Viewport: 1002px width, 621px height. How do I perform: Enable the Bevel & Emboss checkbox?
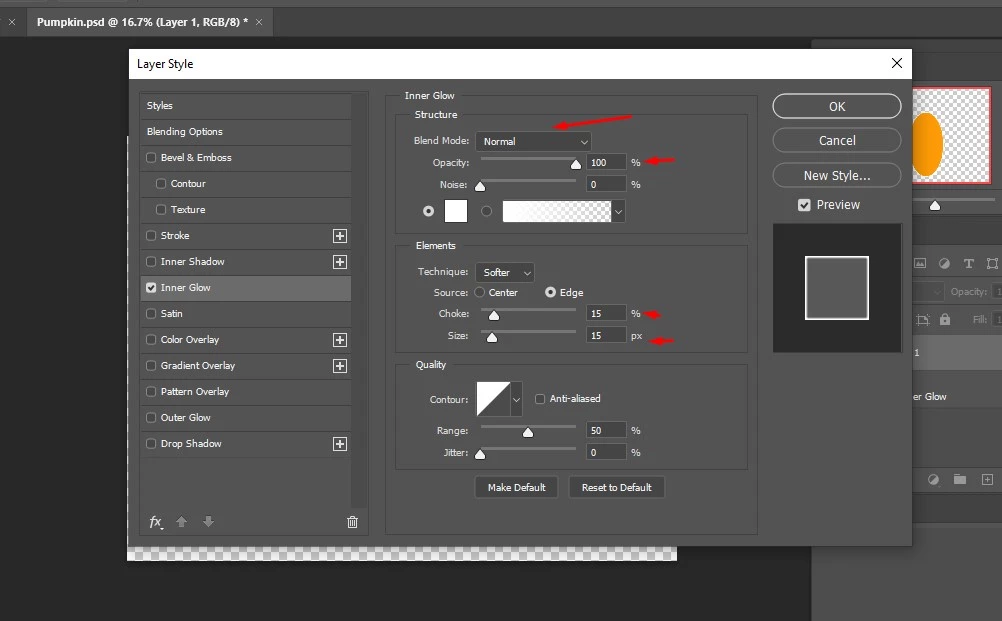(151, 157)
